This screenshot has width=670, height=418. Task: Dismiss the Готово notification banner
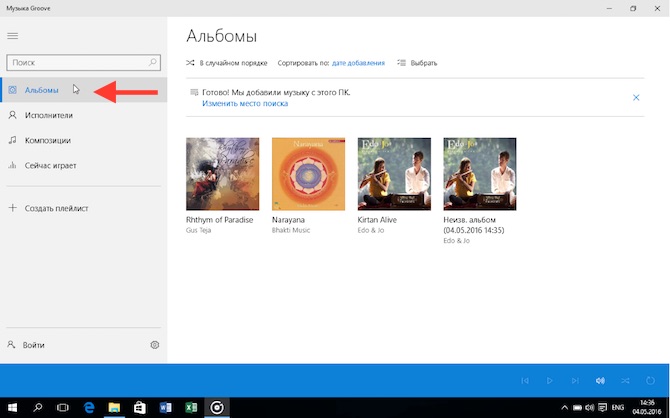point(636,97)
